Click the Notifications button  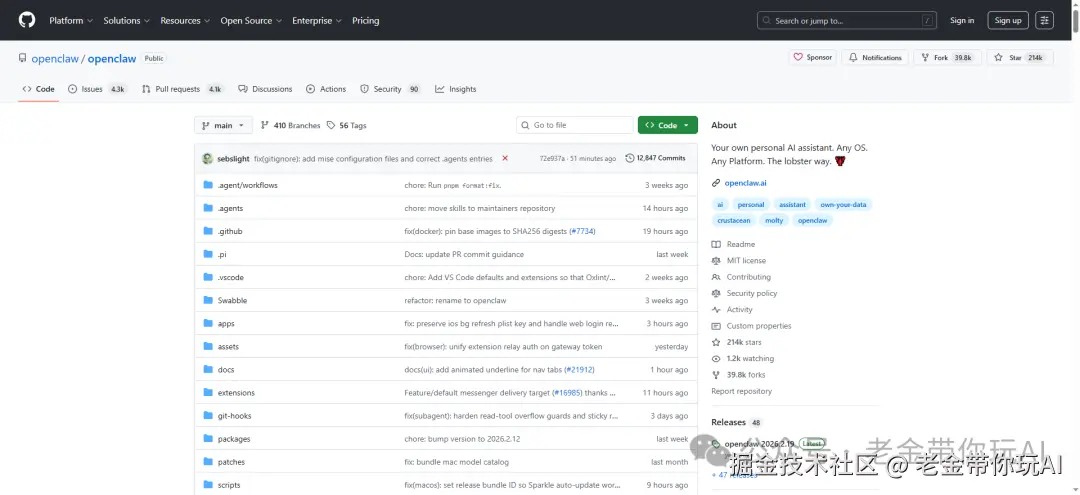tap(875, 58)
